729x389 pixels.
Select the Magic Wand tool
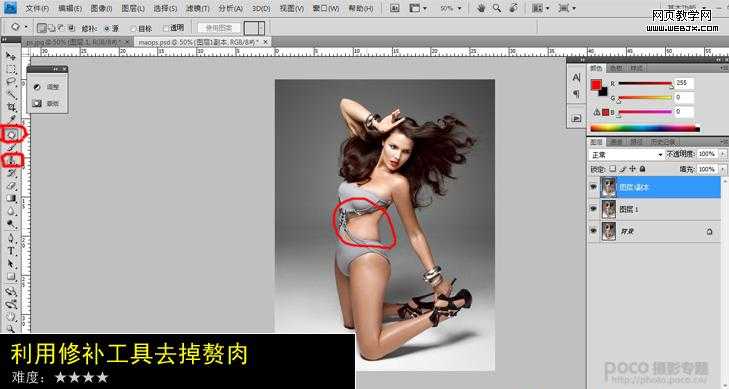coord(11,95)
